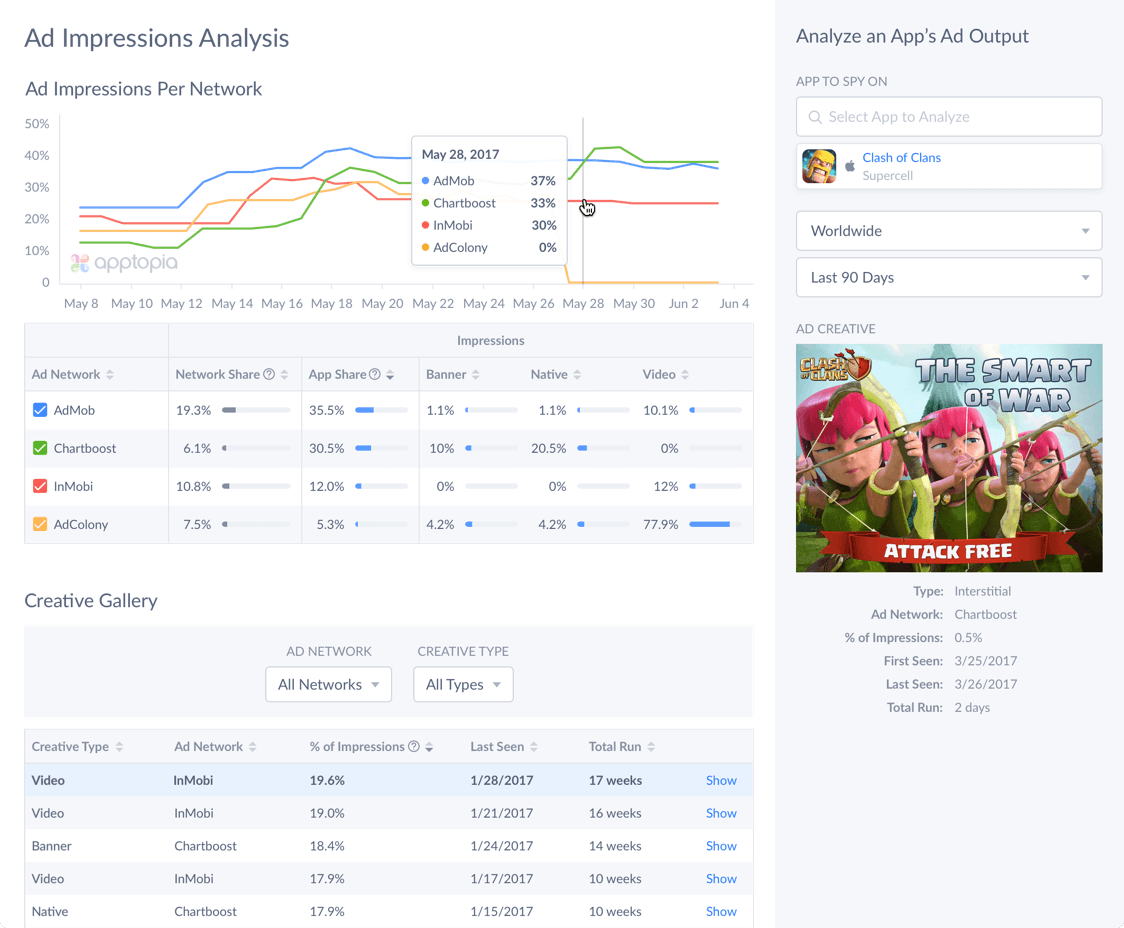Screen dimensions: 1124x928
Task: Click the Impressions table group header
Action: [x=490, y=340]
